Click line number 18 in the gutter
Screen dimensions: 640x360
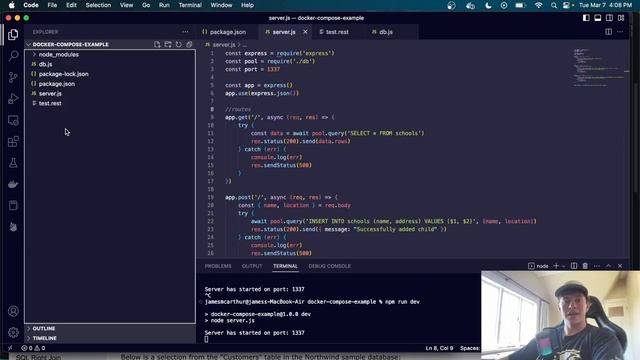click(211, 189)
